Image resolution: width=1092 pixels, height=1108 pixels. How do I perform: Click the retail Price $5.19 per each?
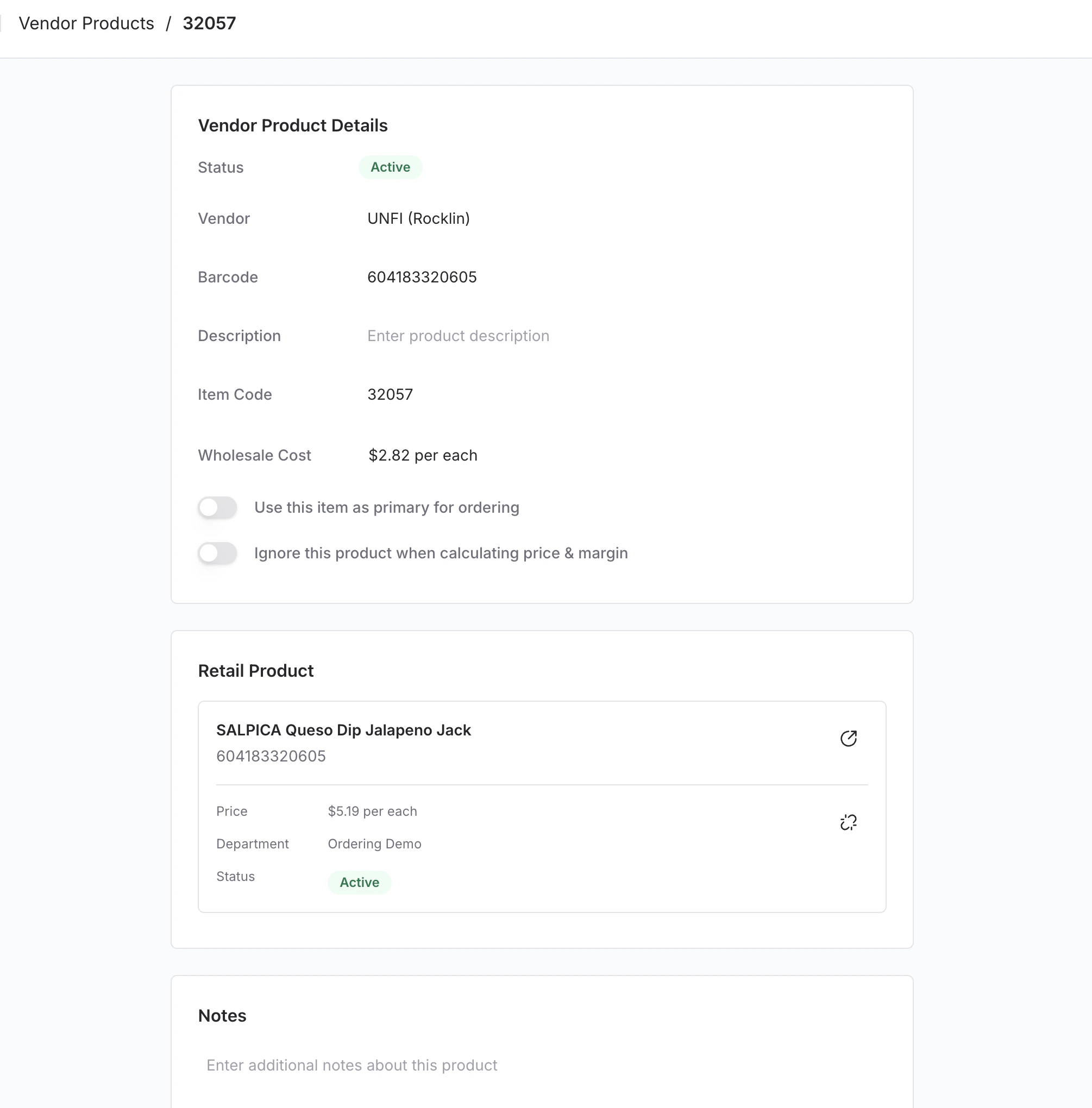pos(372,811)
